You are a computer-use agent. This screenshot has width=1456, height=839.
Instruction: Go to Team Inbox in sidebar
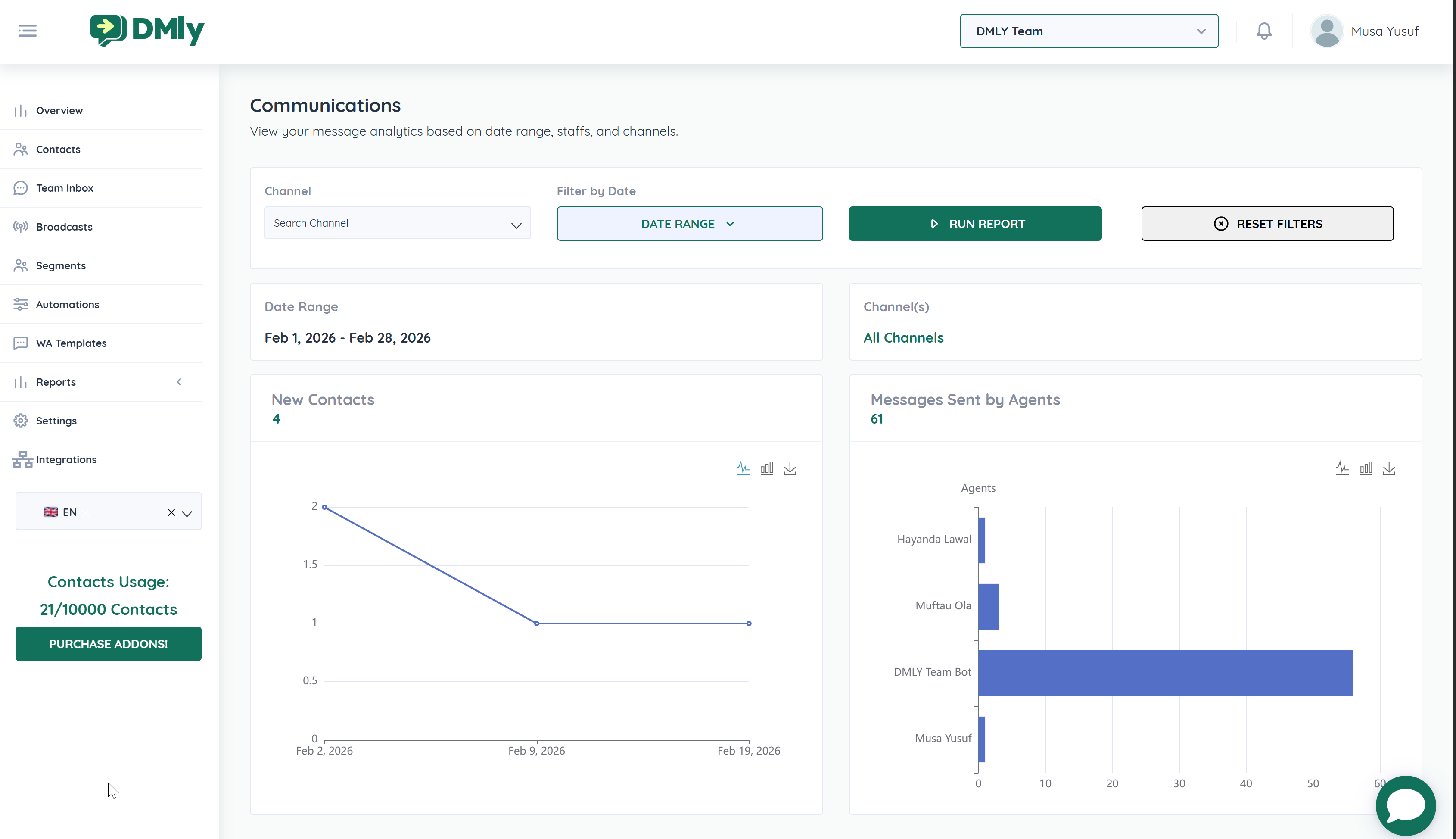(65, 188)
